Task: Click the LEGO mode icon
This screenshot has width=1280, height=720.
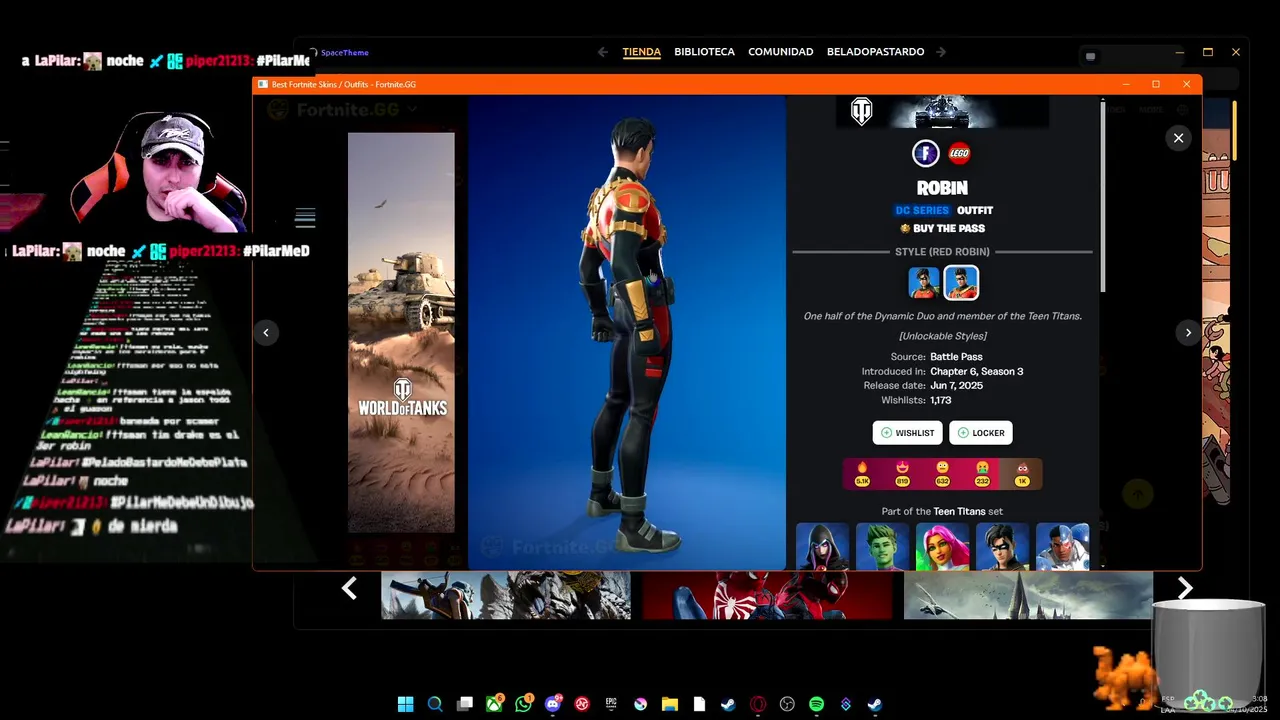Action: [959, 153]
